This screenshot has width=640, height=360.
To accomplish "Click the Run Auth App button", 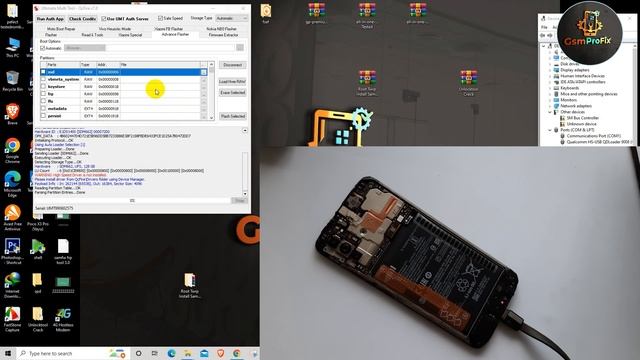I will [x=50, y=19].
